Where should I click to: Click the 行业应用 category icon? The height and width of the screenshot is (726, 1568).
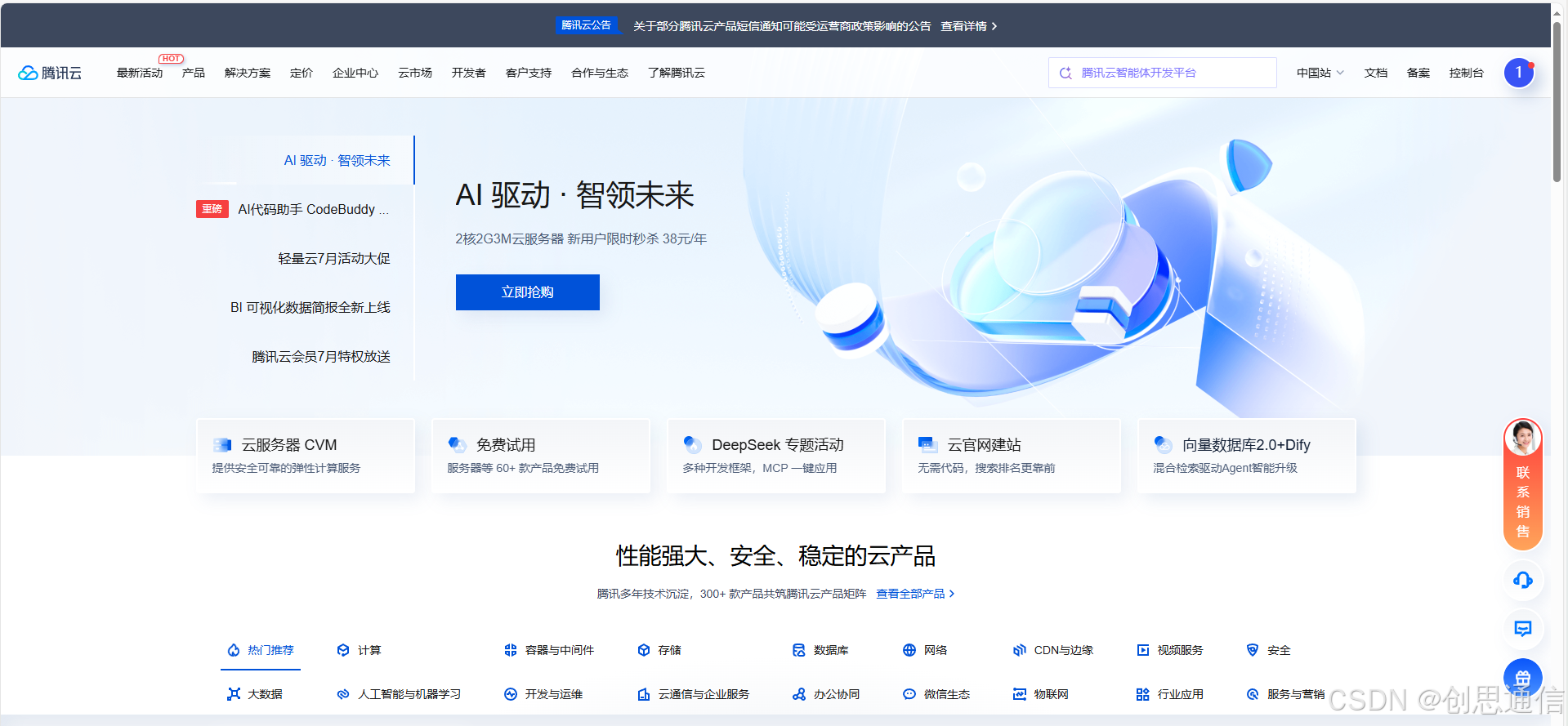coord(1143,694)
